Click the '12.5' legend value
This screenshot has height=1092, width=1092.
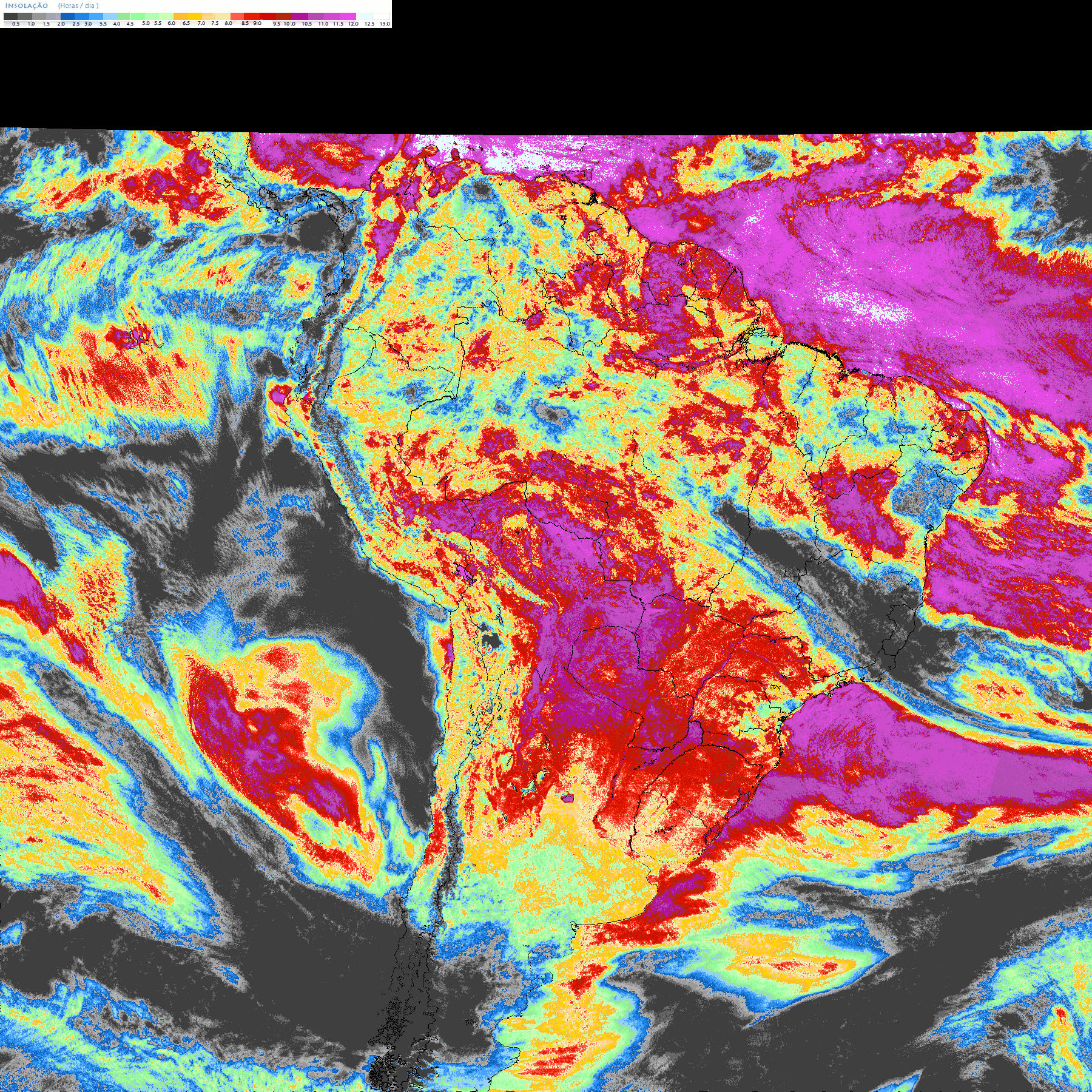[x=369, y=24]
